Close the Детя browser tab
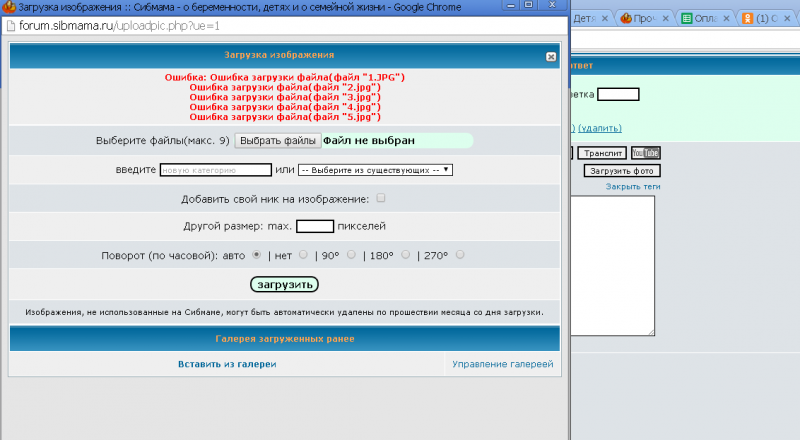This screenshot has width=800, height=440. (605, 19)
